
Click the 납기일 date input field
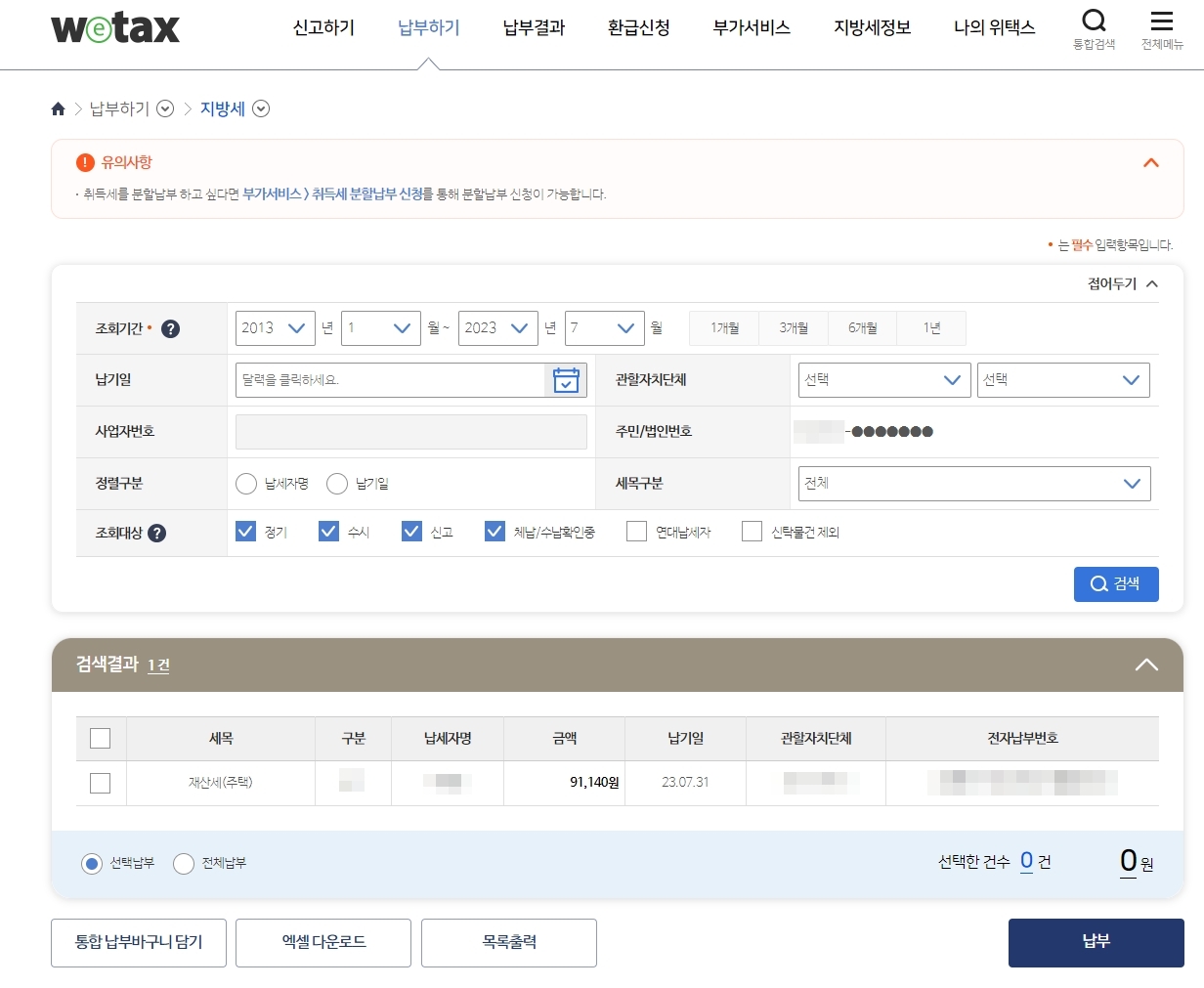[x=390, y=380]
